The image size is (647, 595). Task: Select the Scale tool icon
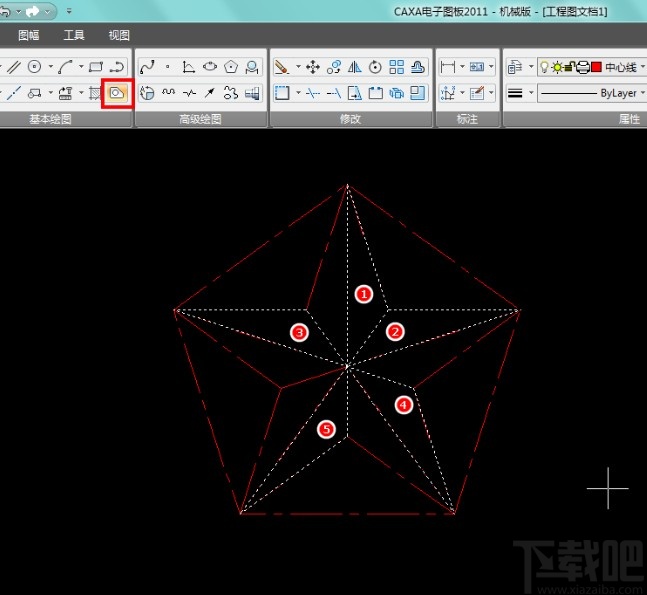click(418, 93)
